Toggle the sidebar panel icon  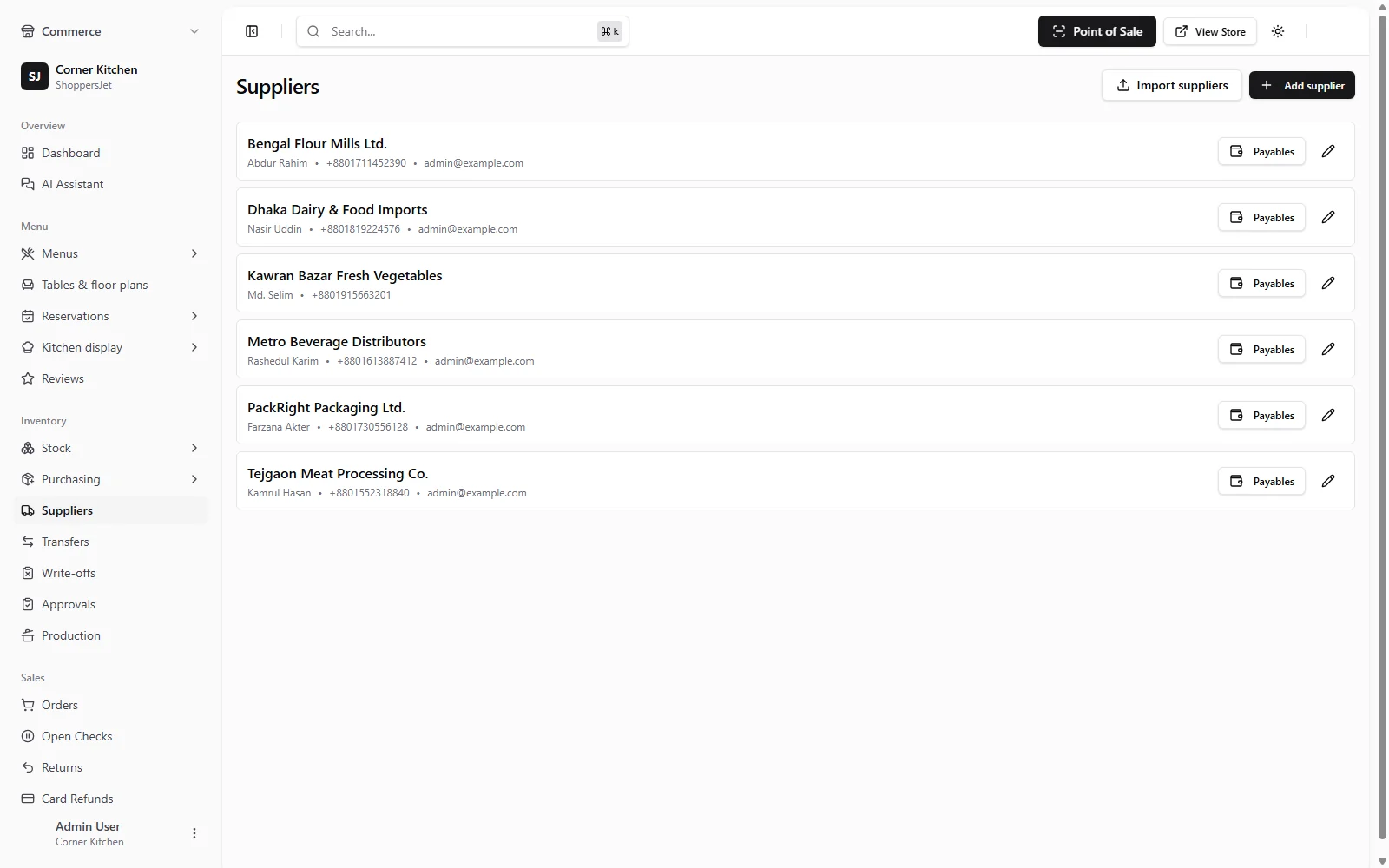click(x=252, y=31)
